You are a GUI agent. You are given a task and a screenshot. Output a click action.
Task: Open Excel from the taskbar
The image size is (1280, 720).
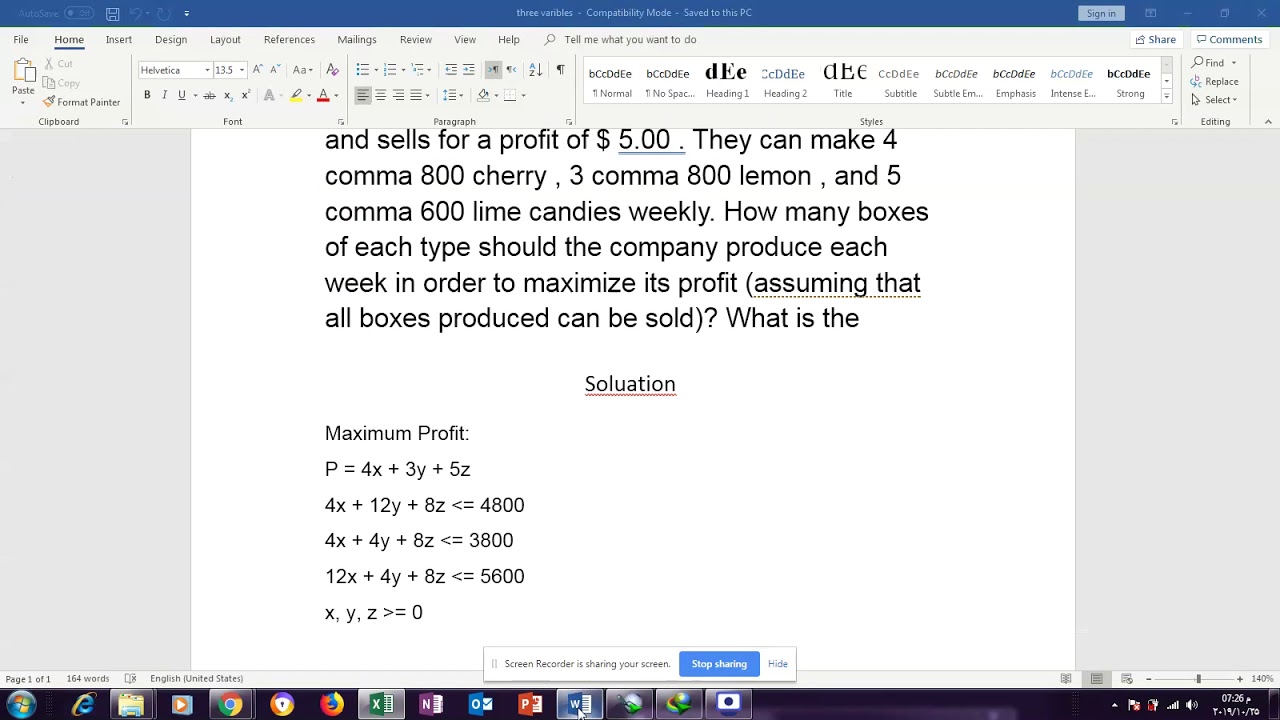(381, 704)
